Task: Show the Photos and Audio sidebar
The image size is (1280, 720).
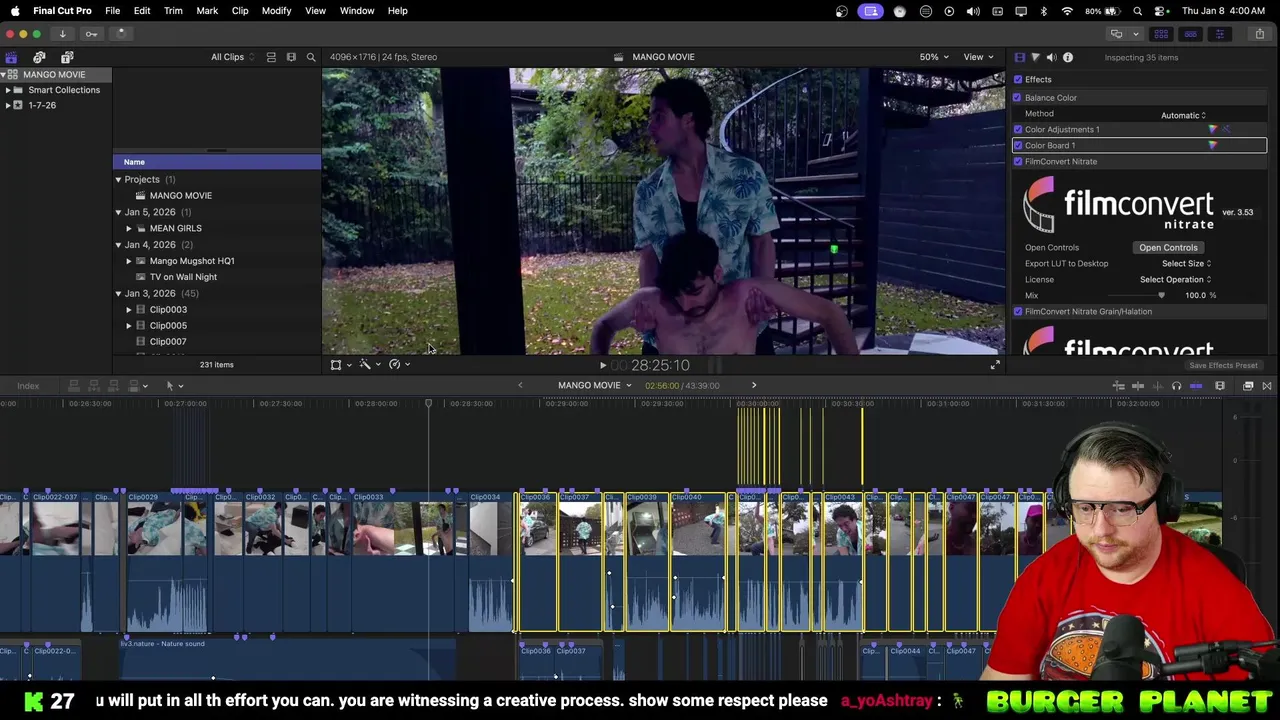Action: (39, 57)
